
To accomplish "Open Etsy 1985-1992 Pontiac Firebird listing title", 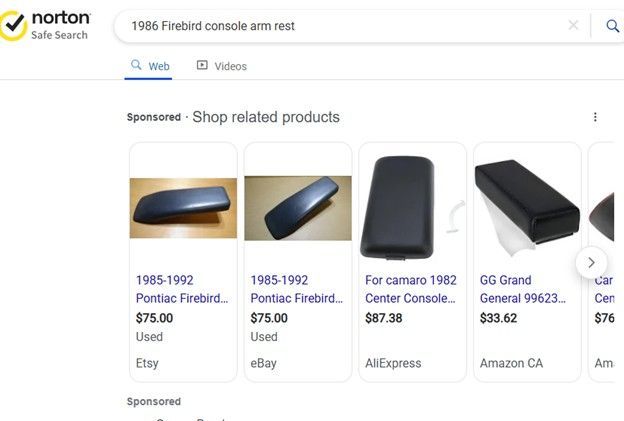I will point(182,289).
